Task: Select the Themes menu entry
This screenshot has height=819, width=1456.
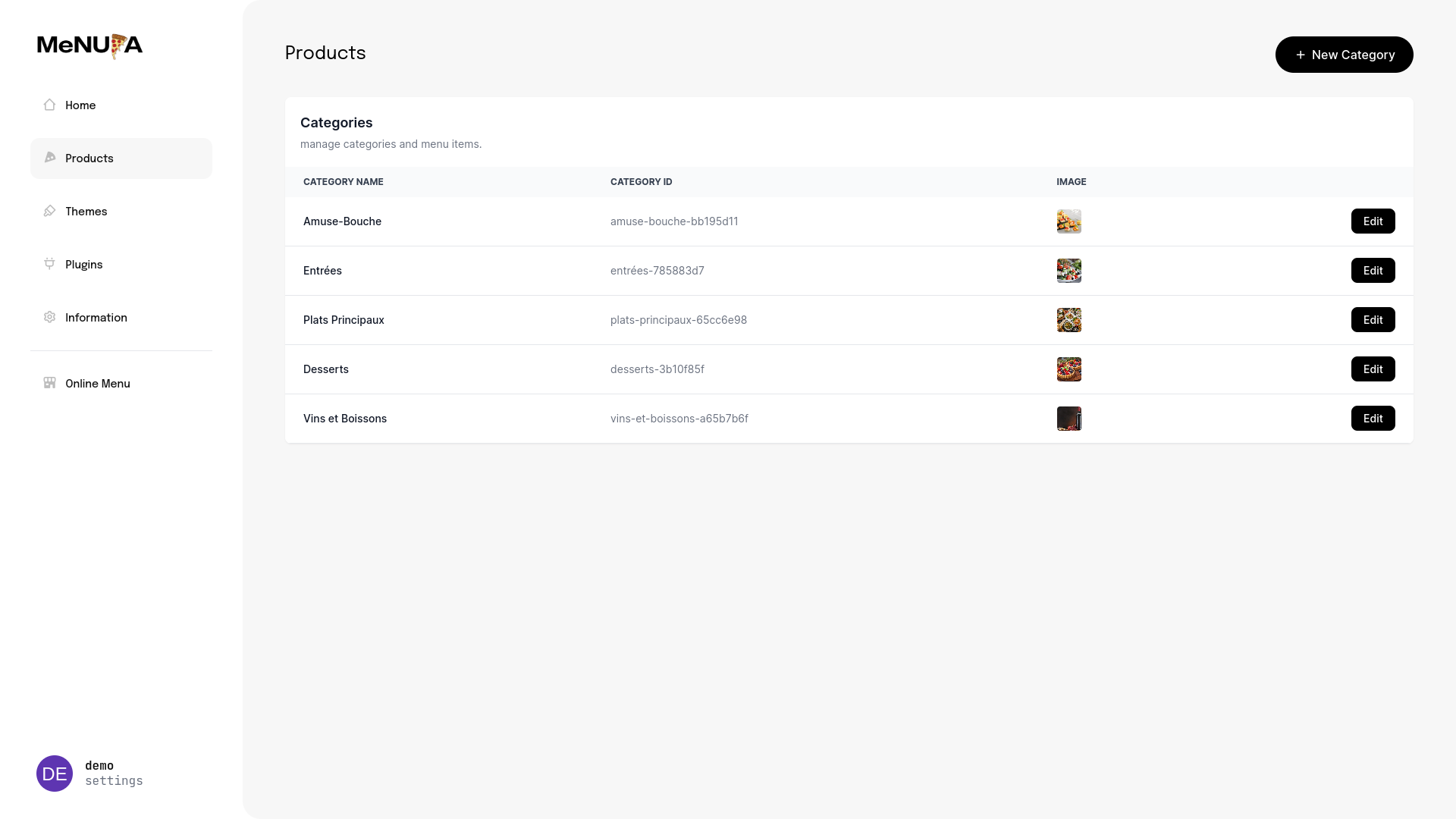Action: tap(86, 211)
